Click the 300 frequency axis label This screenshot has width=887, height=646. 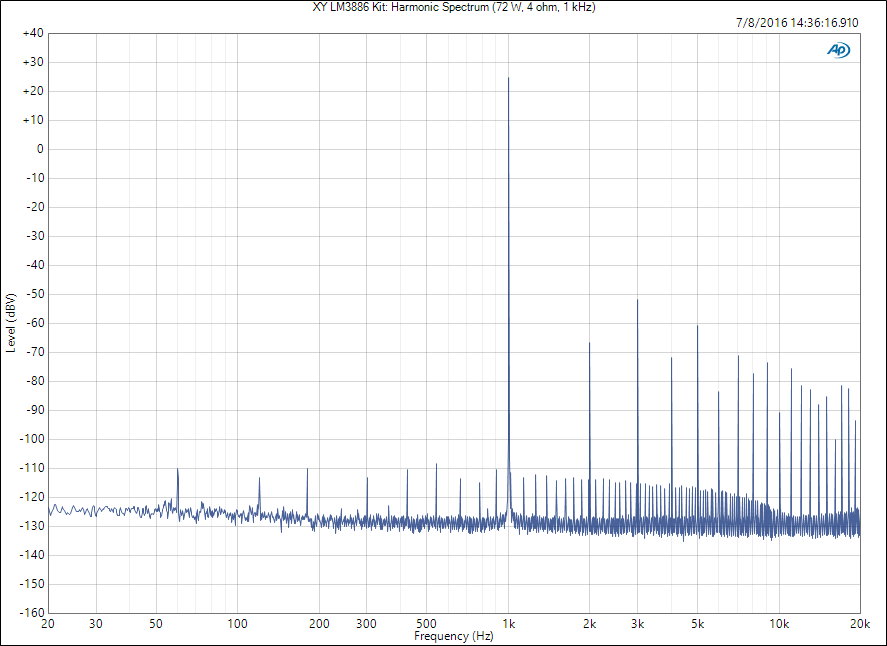click(367, 624)
